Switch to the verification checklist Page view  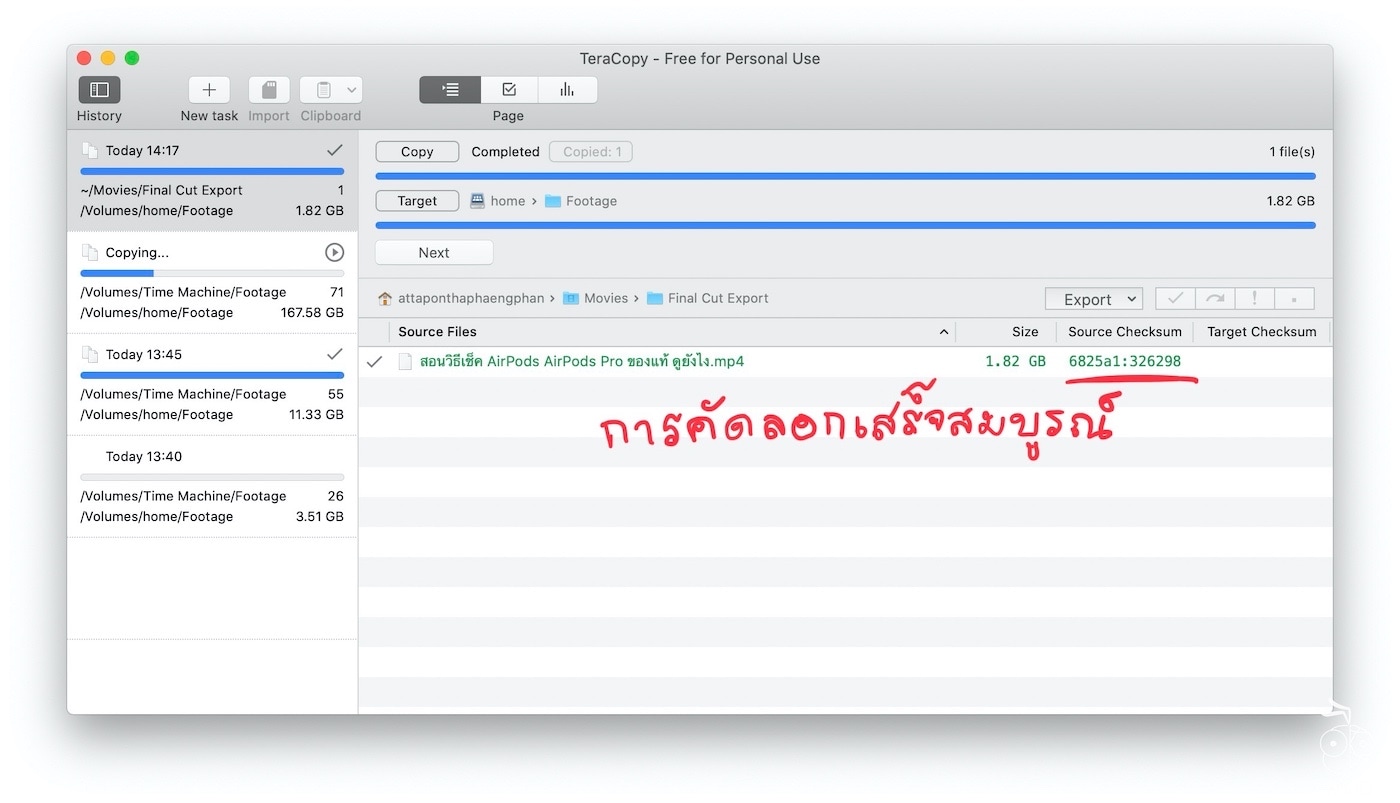click(x=508, y=89)
